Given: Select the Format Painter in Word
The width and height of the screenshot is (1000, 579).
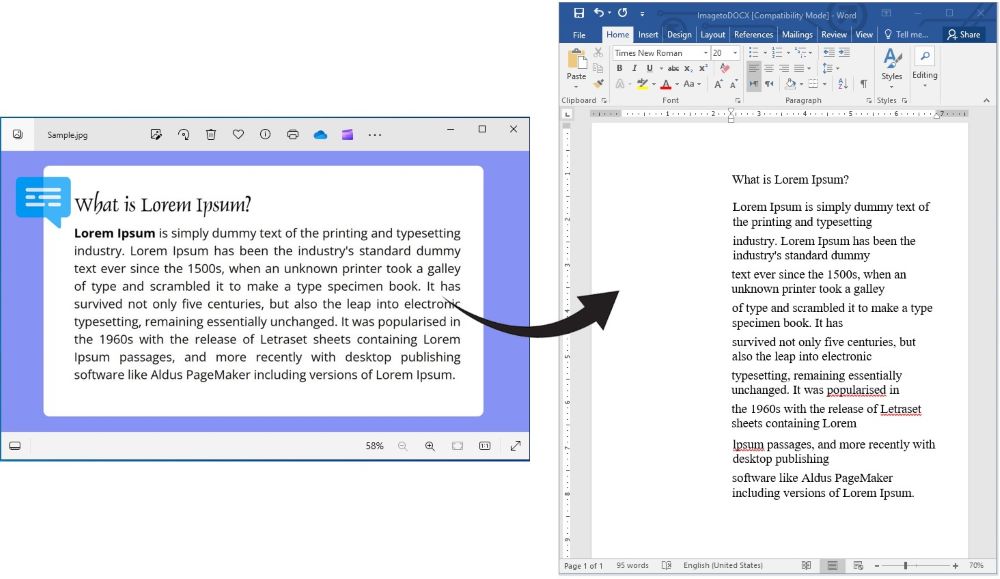Looking at the screenshot, I should point(597,83).
